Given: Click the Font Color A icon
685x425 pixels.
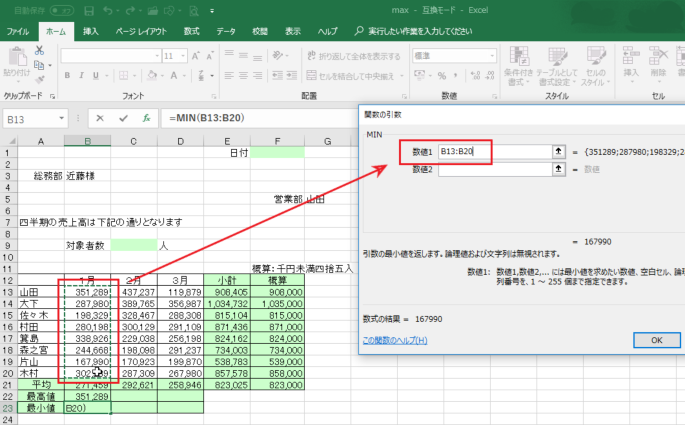Looking at the screenshot, I should pos(174,76).
